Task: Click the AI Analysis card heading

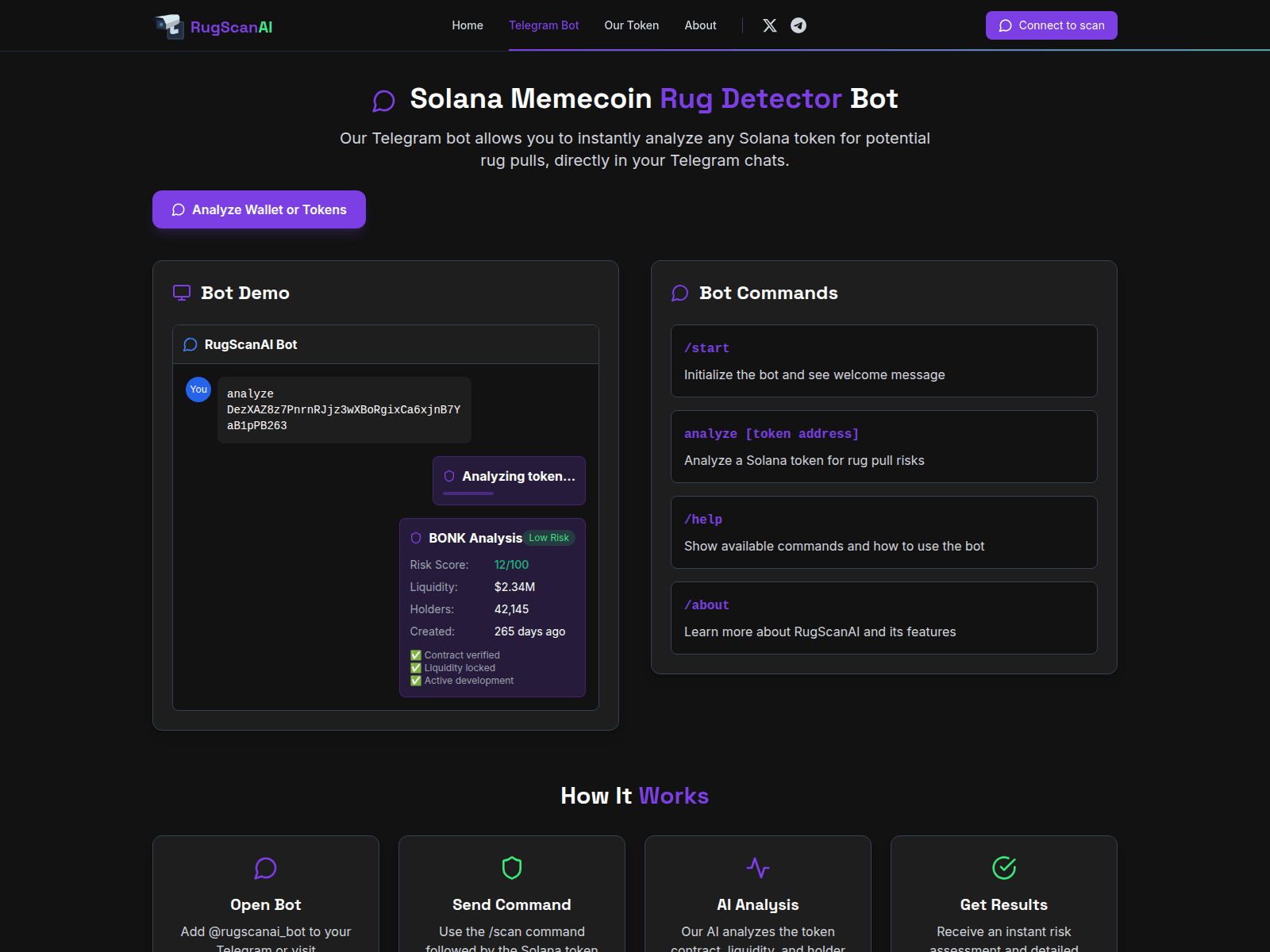Action: click(x=758, y=904)
